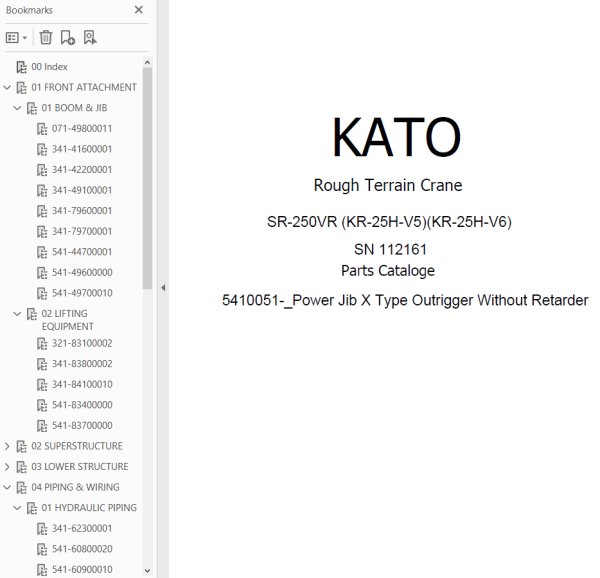Go to bookmark 541-83700000

(82, 426)
